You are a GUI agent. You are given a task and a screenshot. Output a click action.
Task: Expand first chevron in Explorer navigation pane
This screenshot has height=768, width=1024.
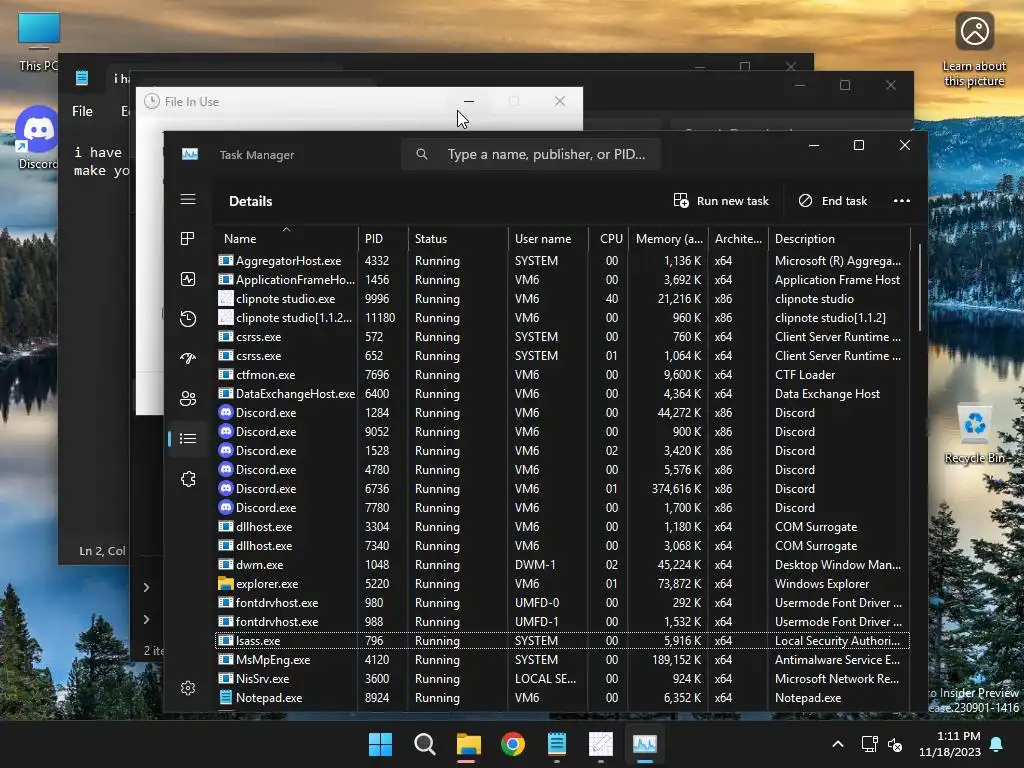click(146, 587)
